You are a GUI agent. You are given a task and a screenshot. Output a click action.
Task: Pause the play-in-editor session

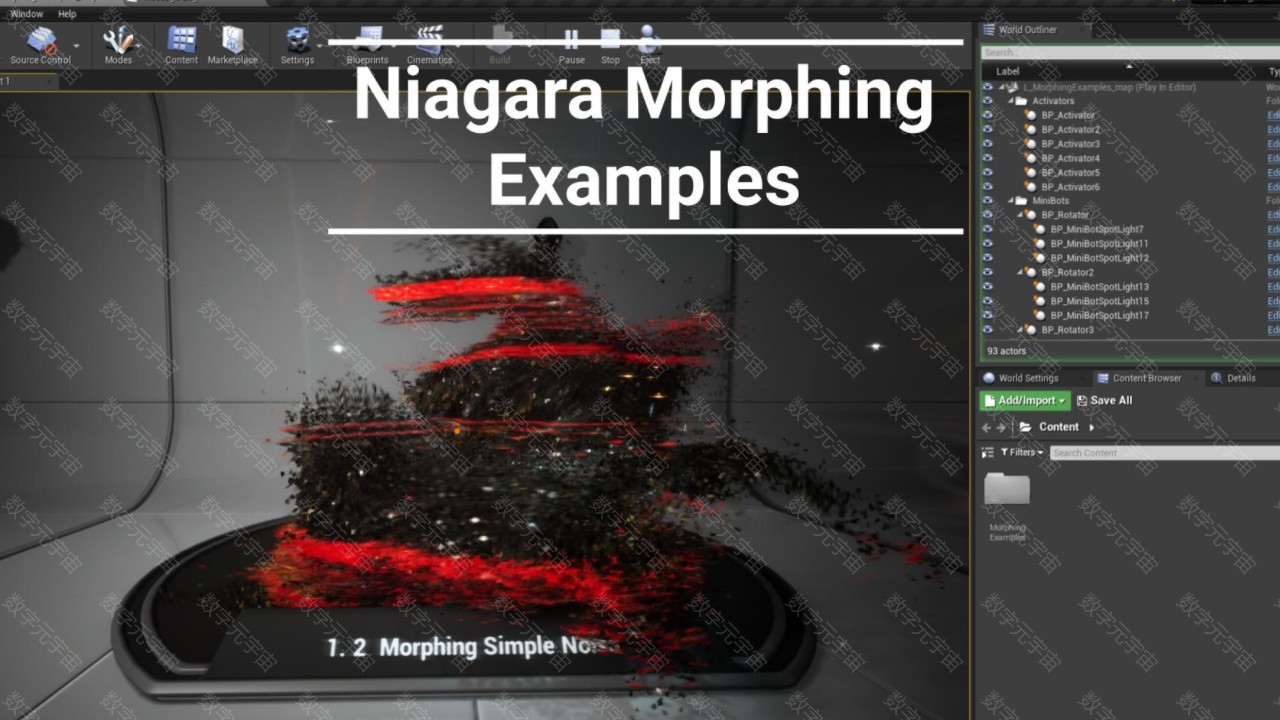[571, 40]
